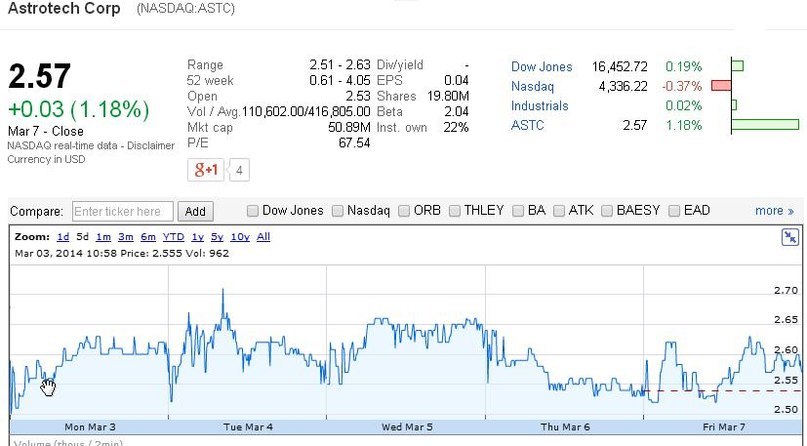
Task: Focus the Enter ticker here field
Action: tap(122, 211)
